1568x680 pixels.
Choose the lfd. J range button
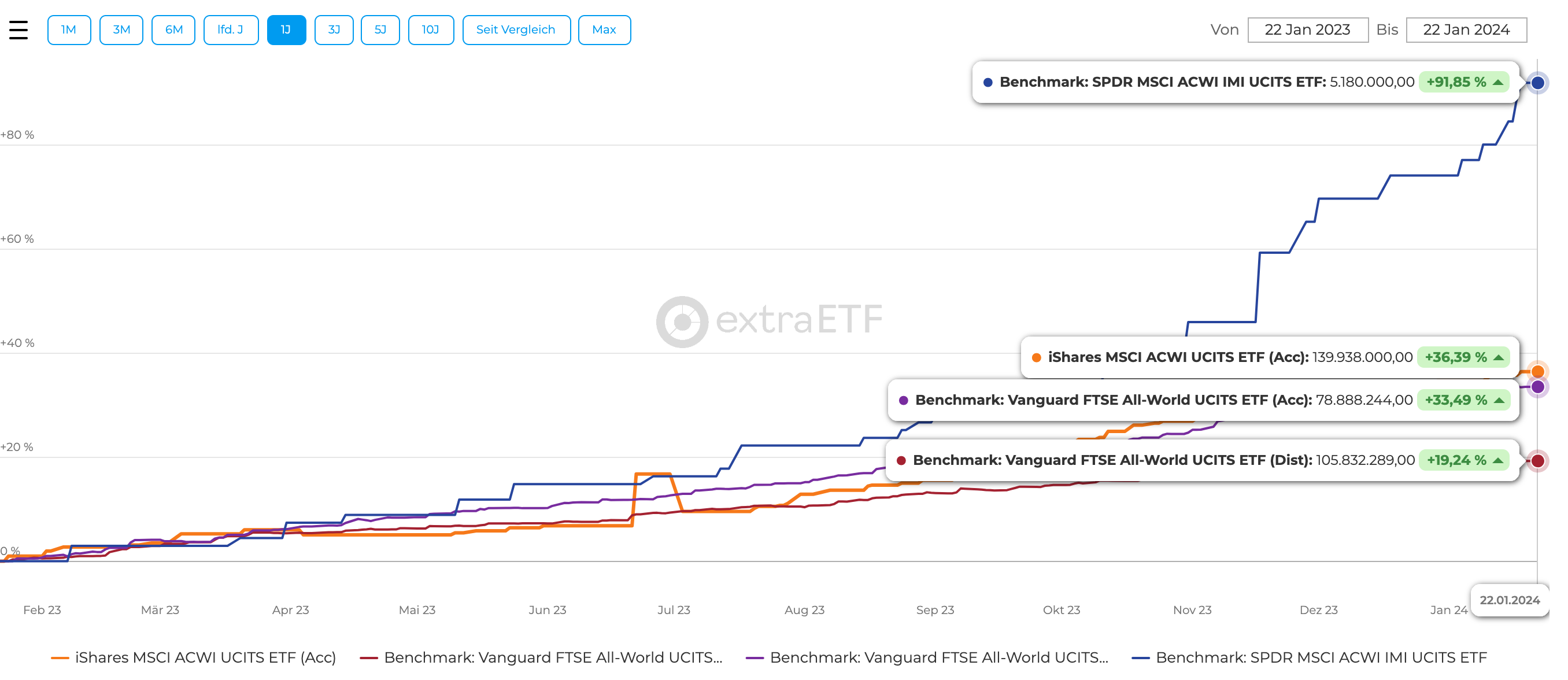tap(230, 30)
